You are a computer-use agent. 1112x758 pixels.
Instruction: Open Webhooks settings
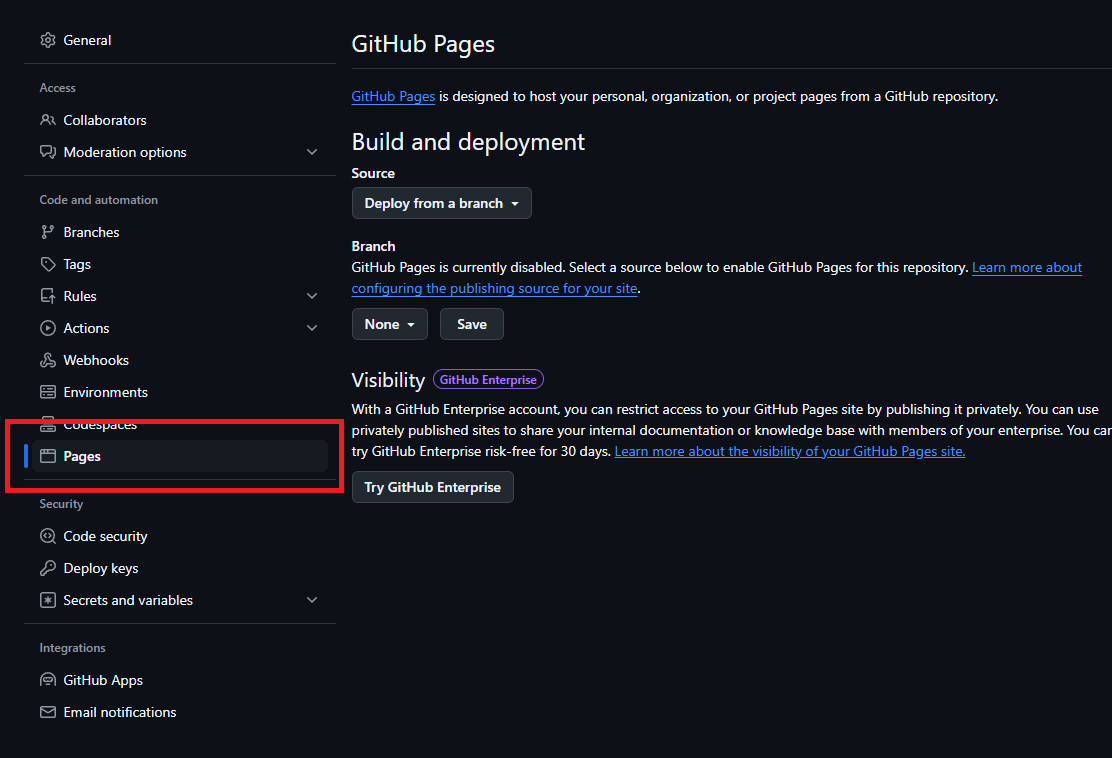click(x=180, y=360)
